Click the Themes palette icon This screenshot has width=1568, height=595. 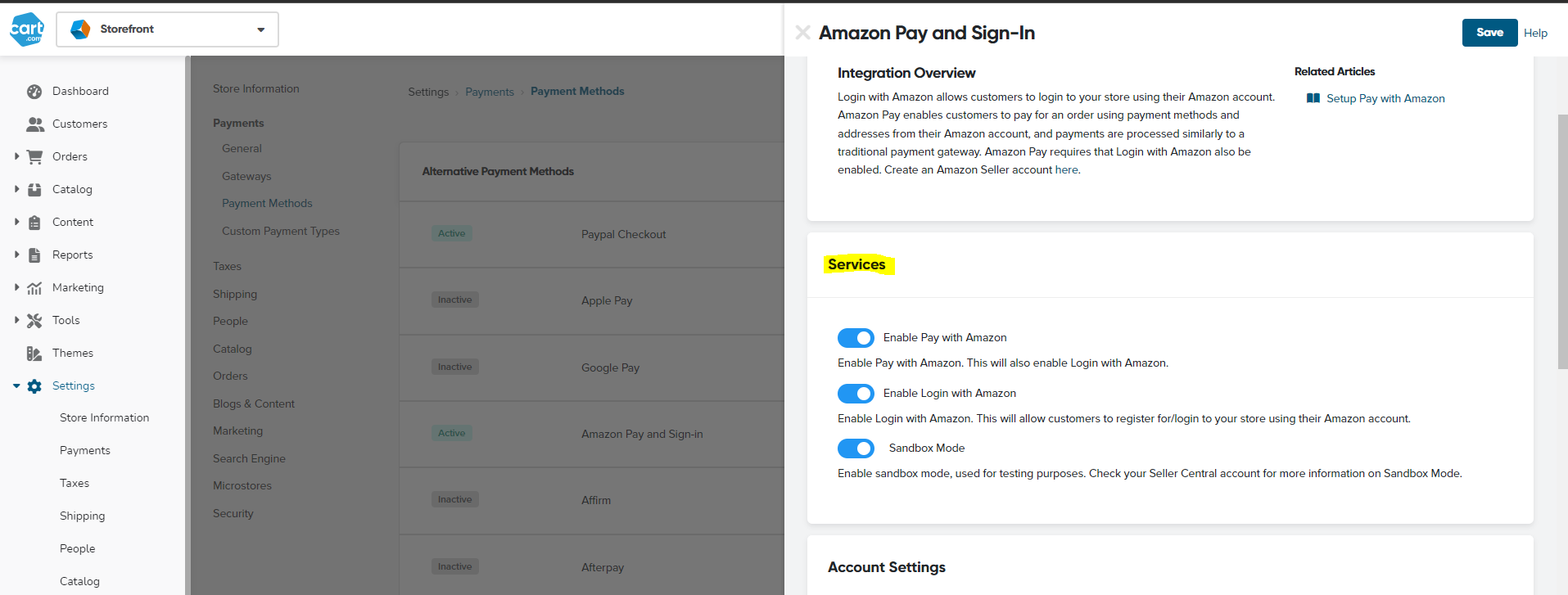(34, 353)
